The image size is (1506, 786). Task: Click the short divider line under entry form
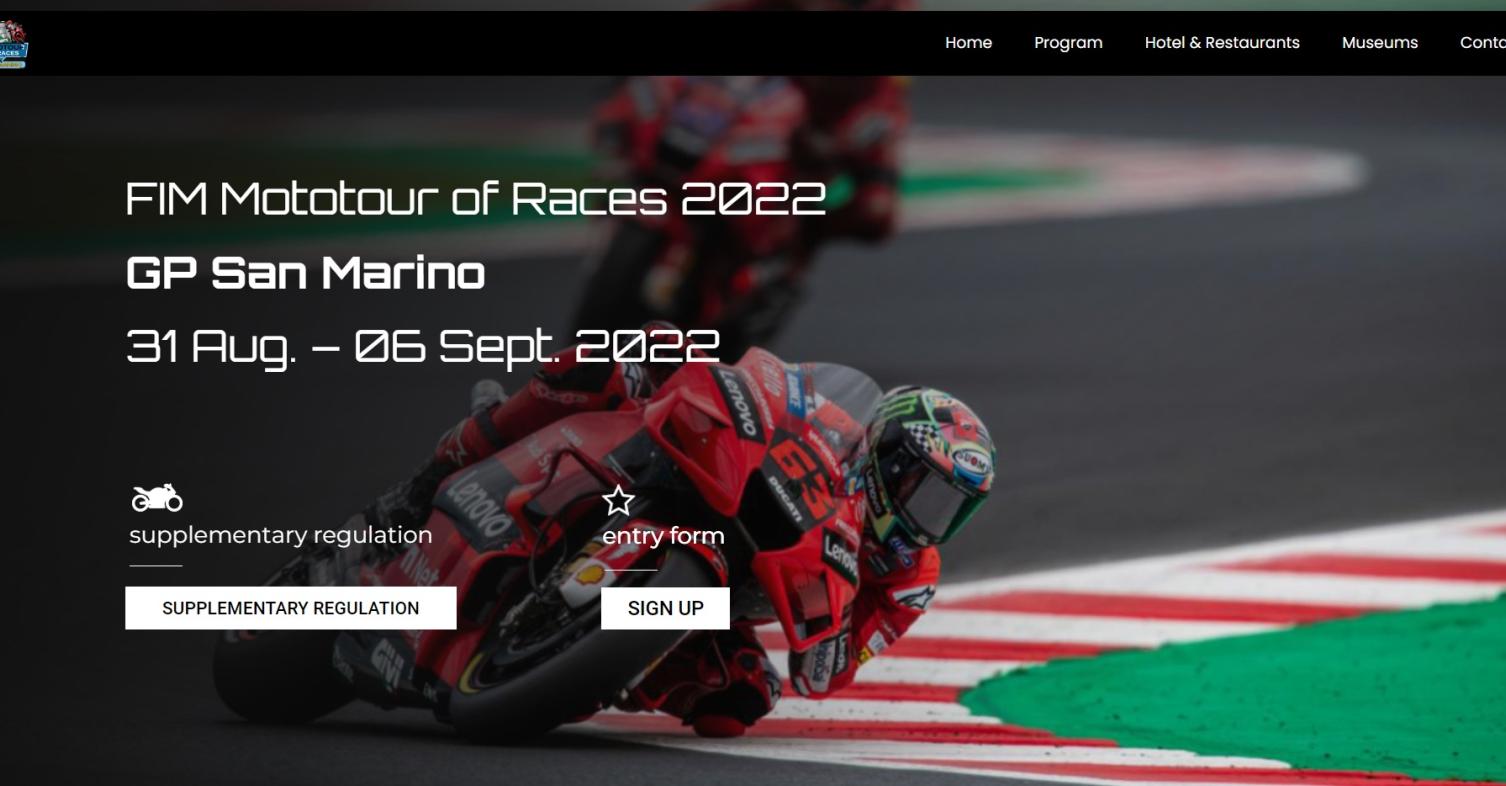pos(629,570)
